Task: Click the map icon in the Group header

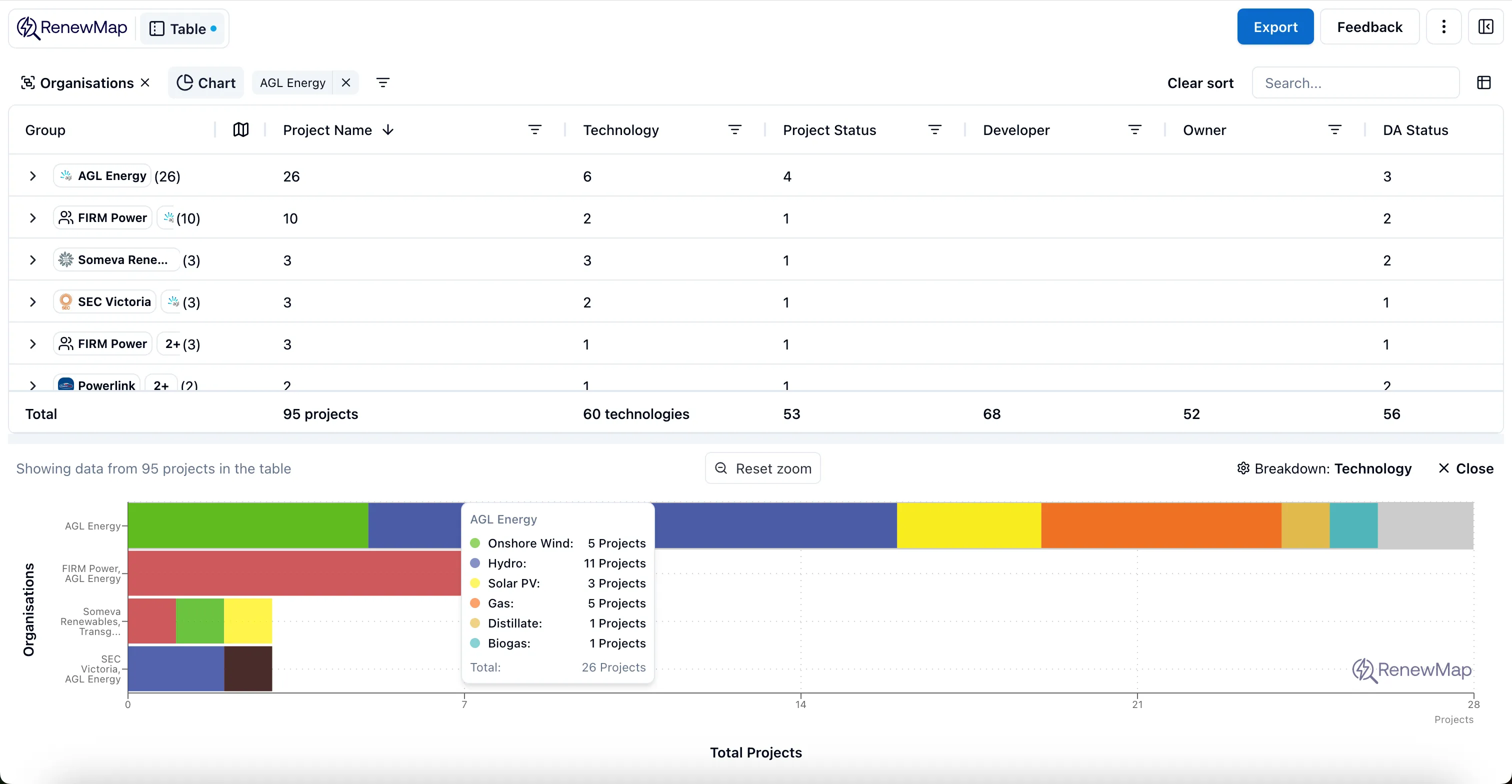Action: 241,129
